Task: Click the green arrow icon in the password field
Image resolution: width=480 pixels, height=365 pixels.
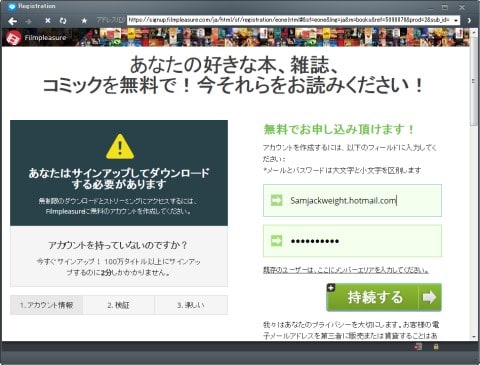Action: tap(276, 241)
